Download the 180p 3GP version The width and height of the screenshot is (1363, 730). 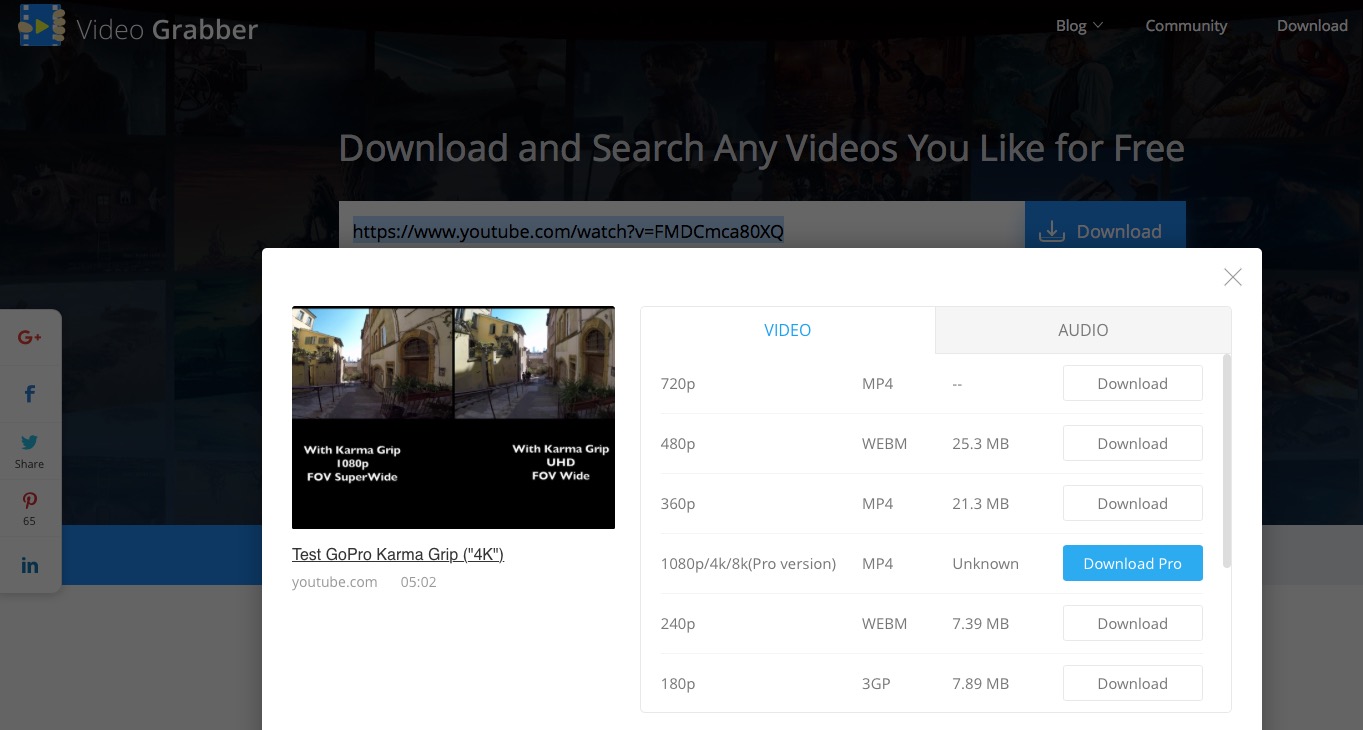click(x=1132, y=683)
